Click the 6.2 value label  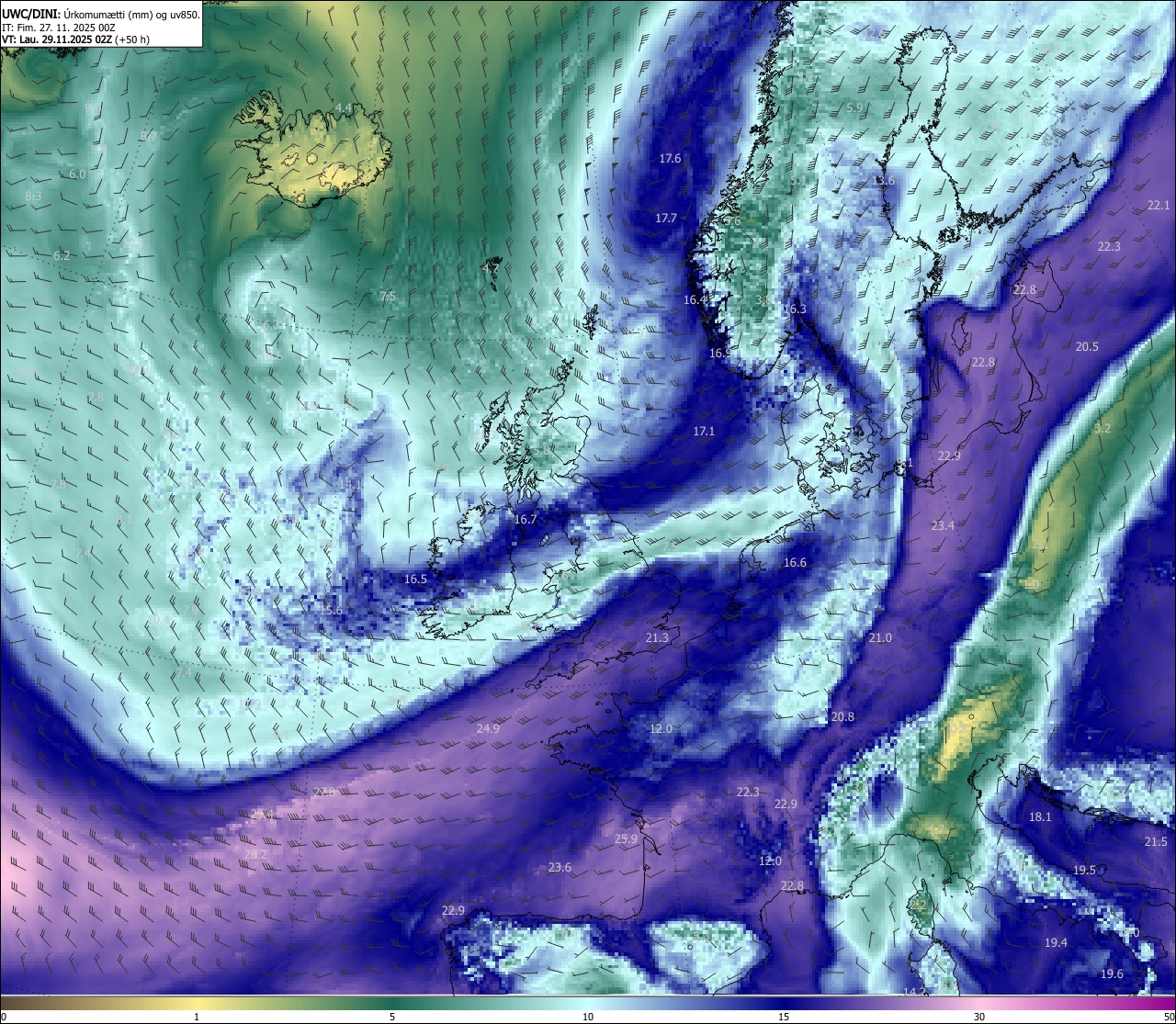[62, 255]
